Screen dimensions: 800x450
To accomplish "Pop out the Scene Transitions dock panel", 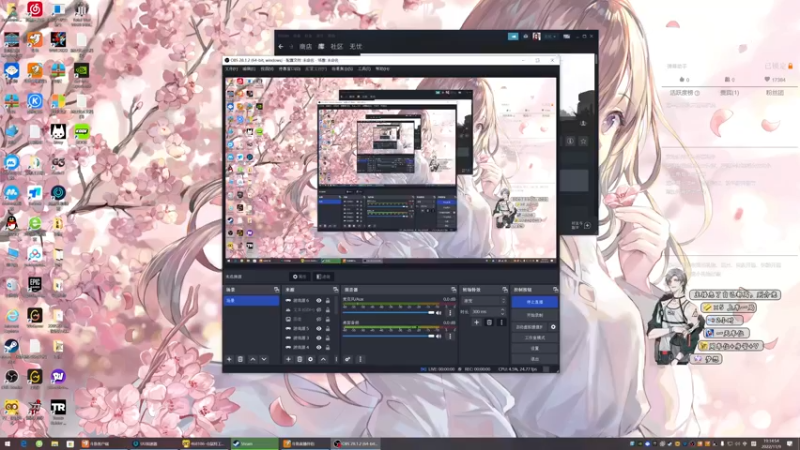I will point(505,290).
